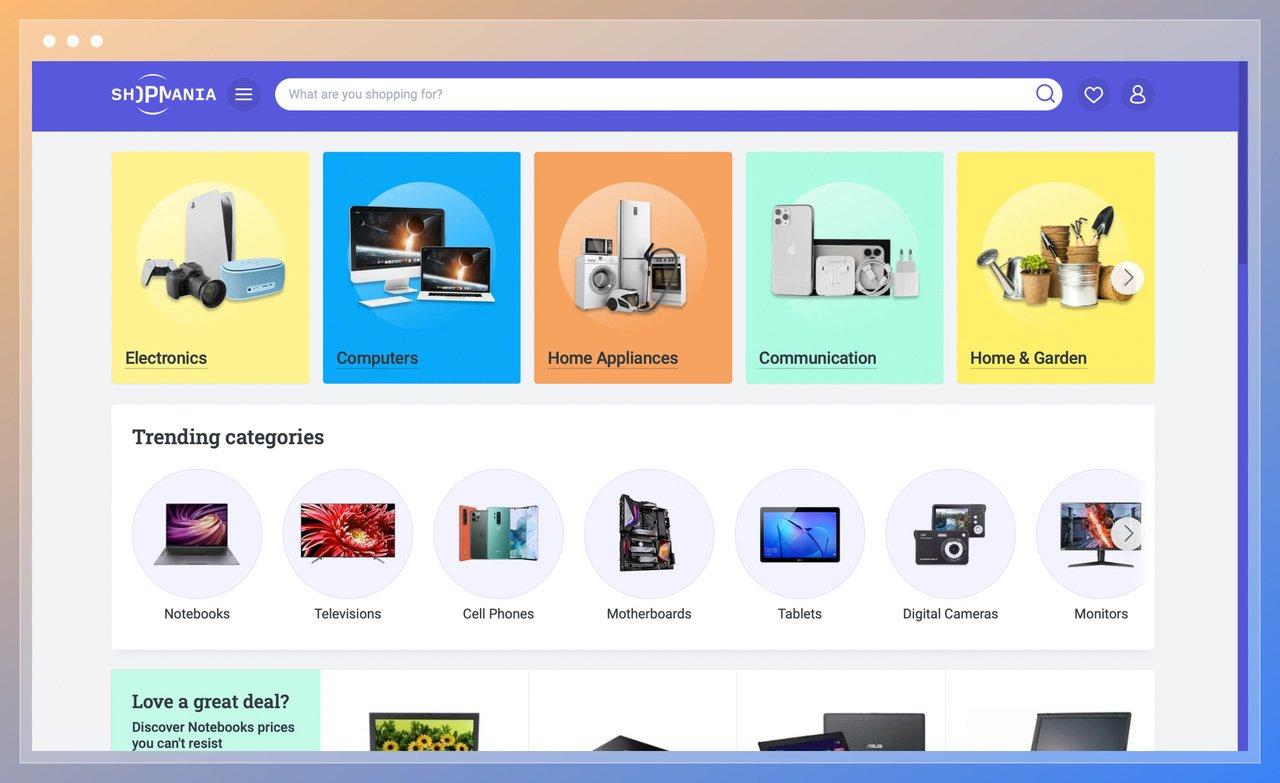The width and height of the screenshot is (1280, 783).
Task: Open the Home & Garden category link
Action: click(x=1028, y=357)
